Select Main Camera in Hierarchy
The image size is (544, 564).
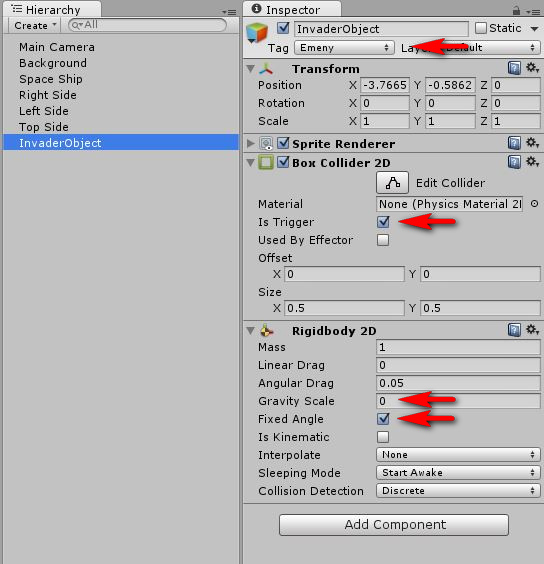[57, 47]
